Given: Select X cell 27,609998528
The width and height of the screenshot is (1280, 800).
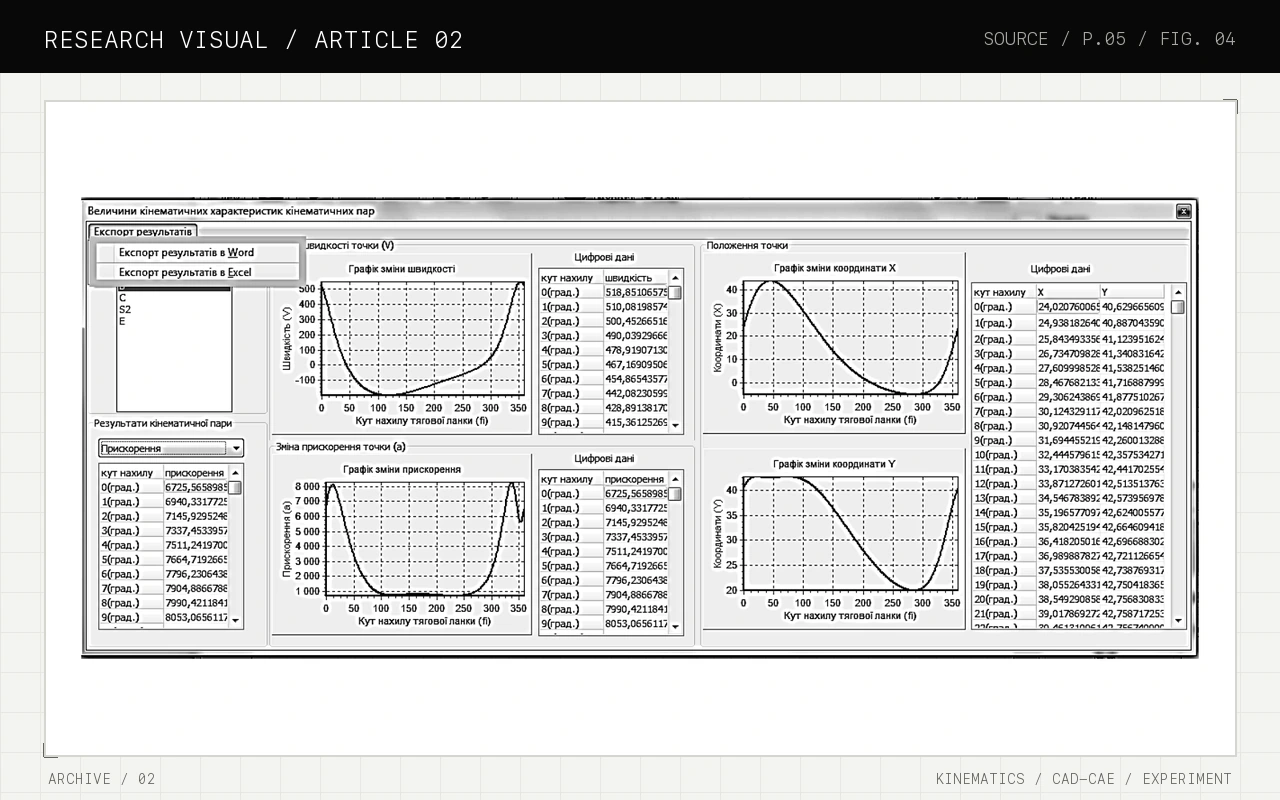Looking at the screenshot, I should (1068, 368).
